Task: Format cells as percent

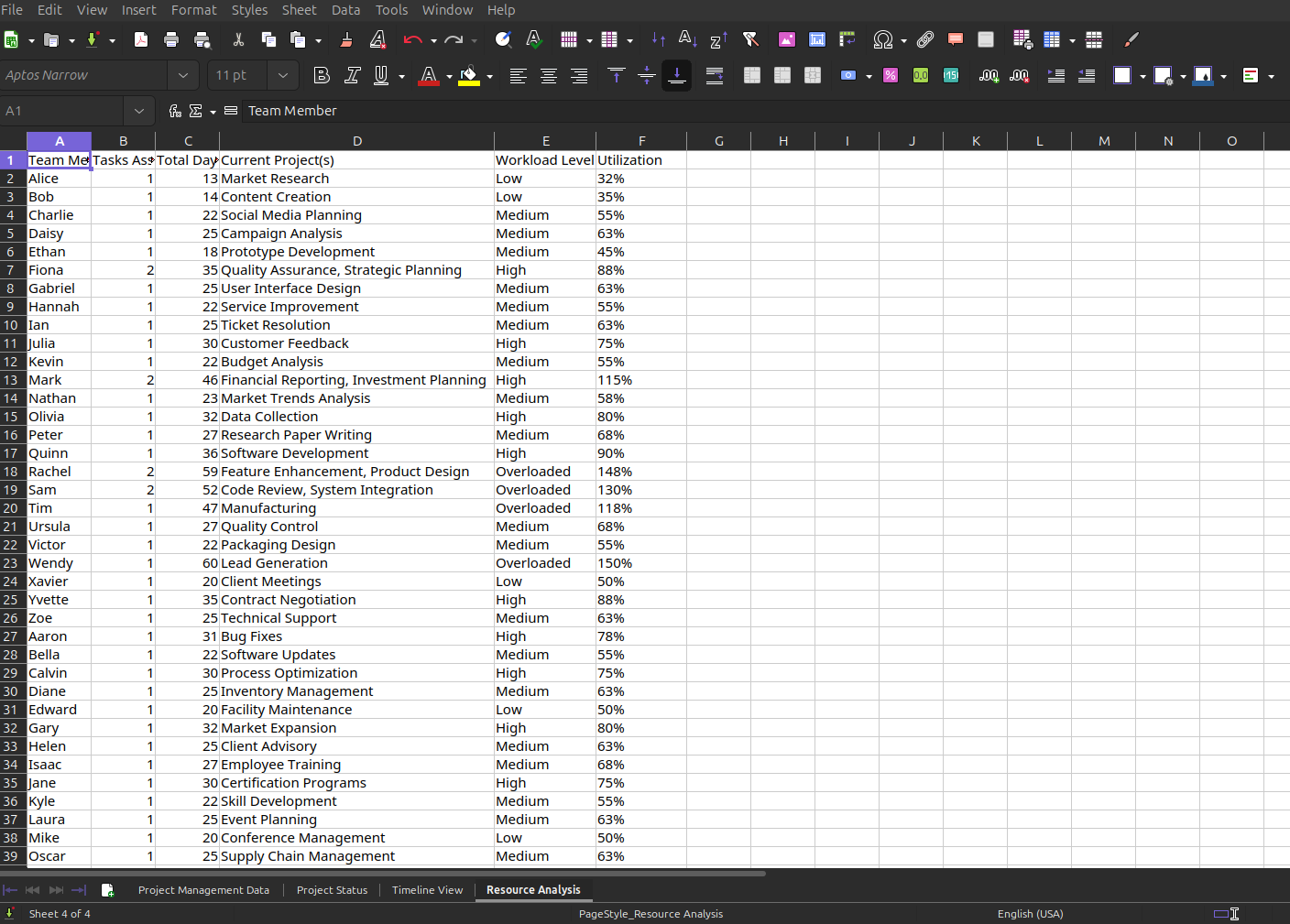Action: (x=890, y=75)
